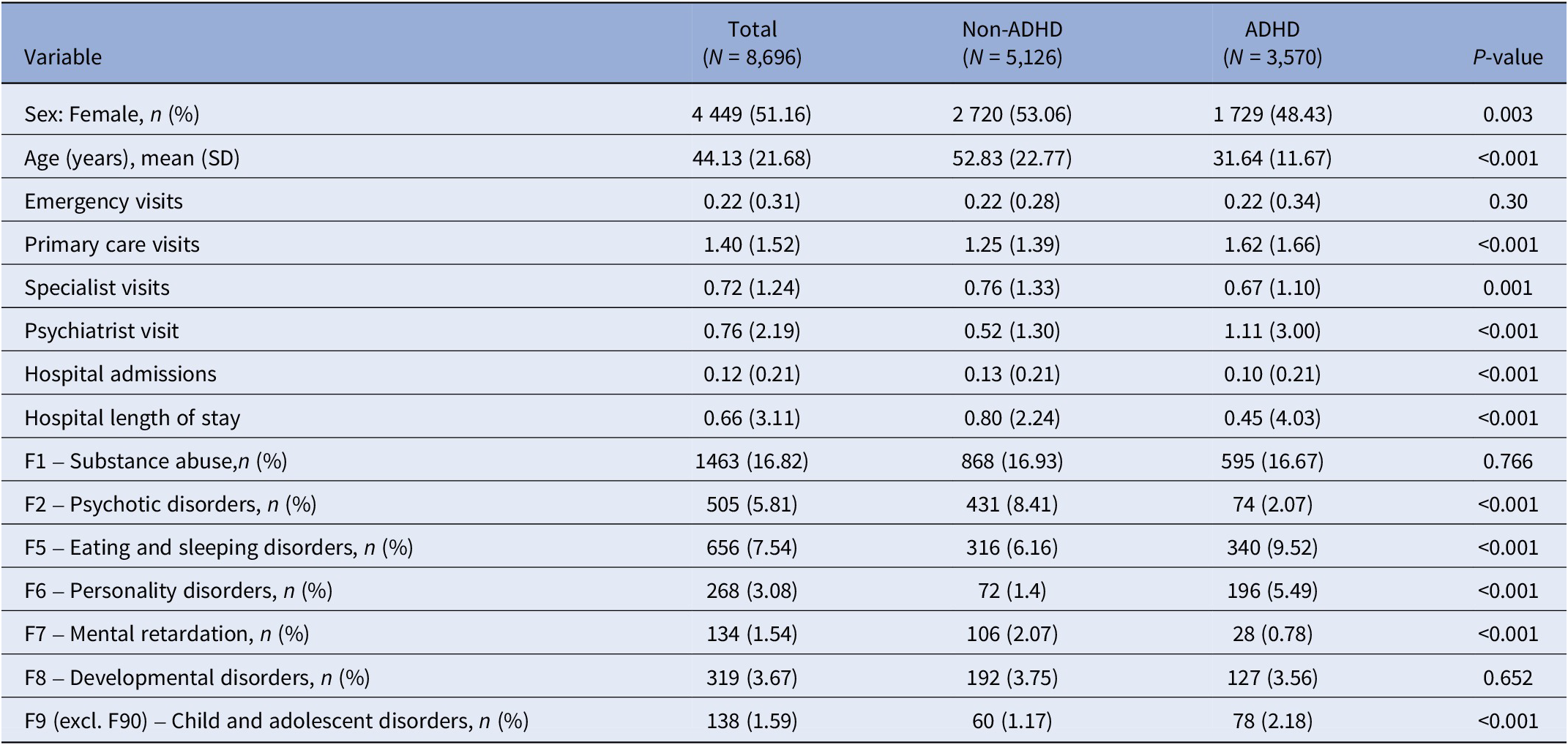Click the Hospital length of stay label
Image resolution: width=1568 pixels, height=745 pixels.
click(x=132, y=418)
